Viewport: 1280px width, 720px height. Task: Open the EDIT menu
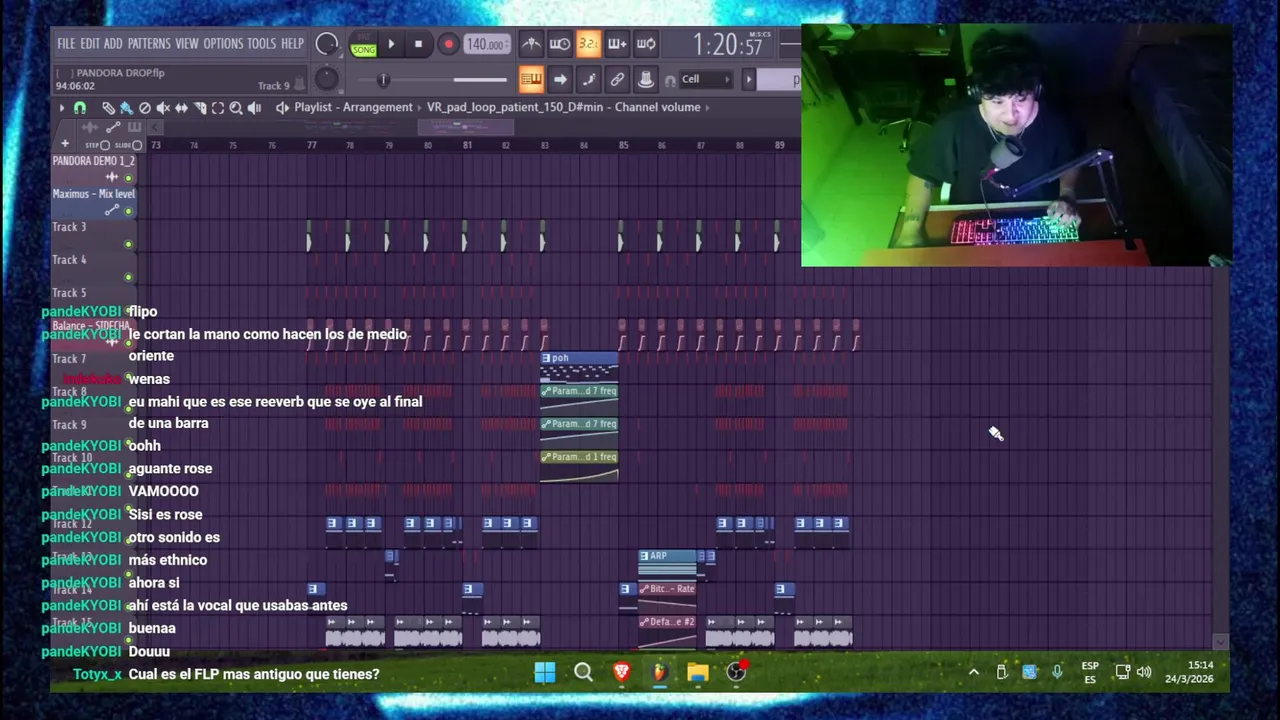click(90, 44)
